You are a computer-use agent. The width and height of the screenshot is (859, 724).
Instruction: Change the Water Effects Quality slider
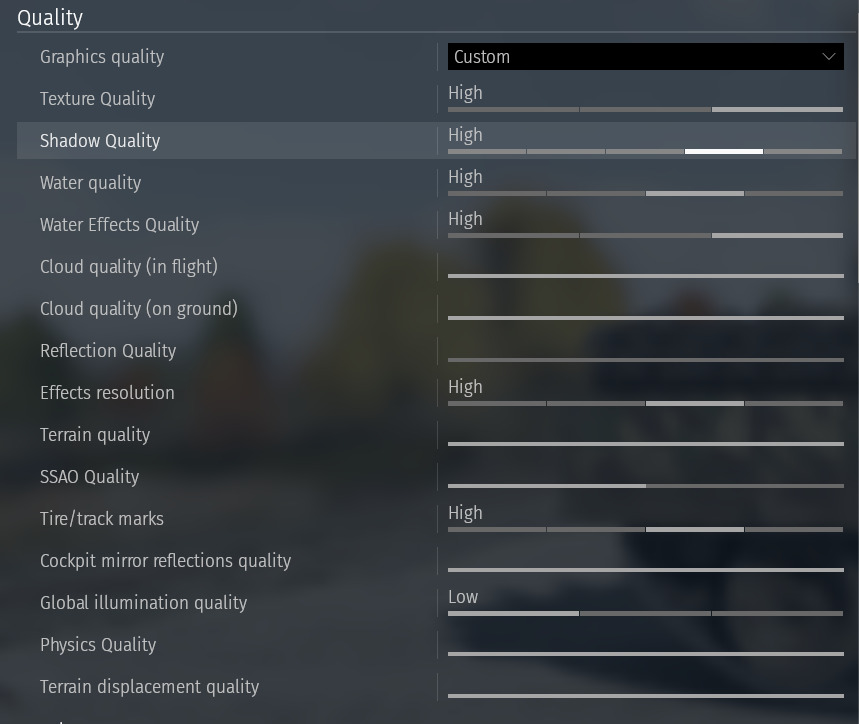pyautogui.click(x=645, y=235)
